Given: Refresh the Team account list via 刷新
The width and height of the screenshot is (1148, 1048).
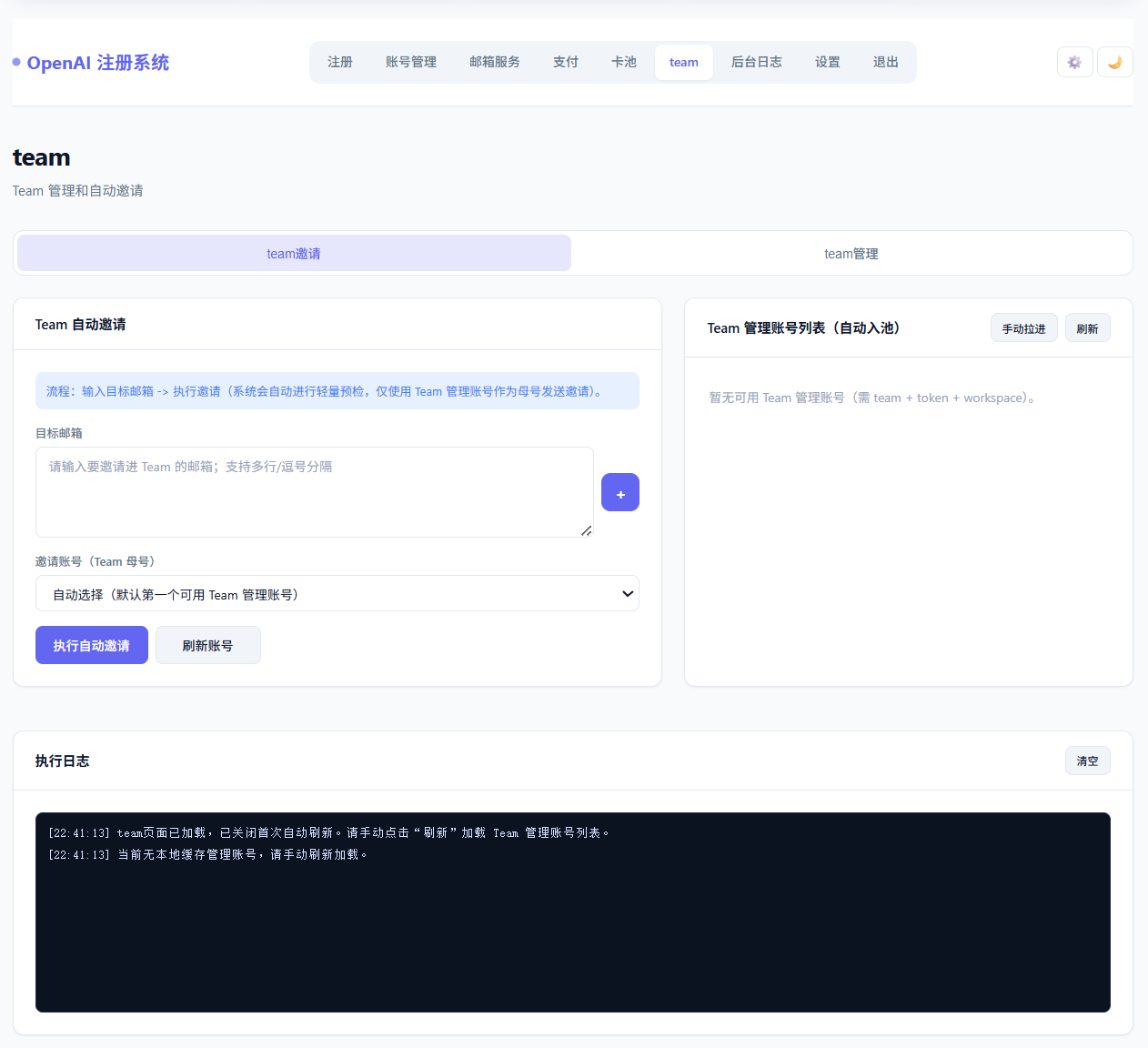Looking at the screenshot, I should [x=1088, y=327].
